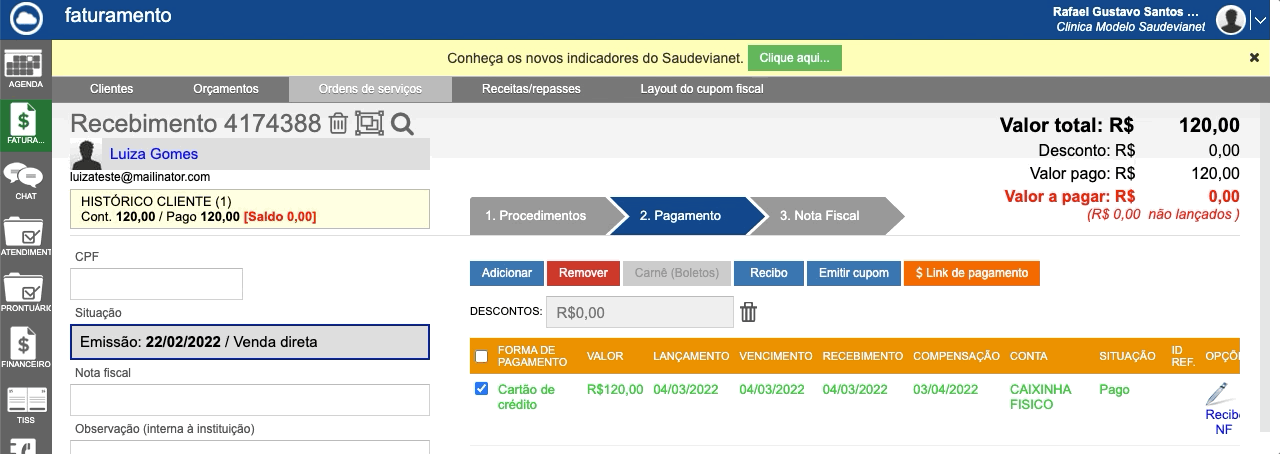
Task: Click the luizateste@mailinator.com email
Action: click(x=140, y=176)
